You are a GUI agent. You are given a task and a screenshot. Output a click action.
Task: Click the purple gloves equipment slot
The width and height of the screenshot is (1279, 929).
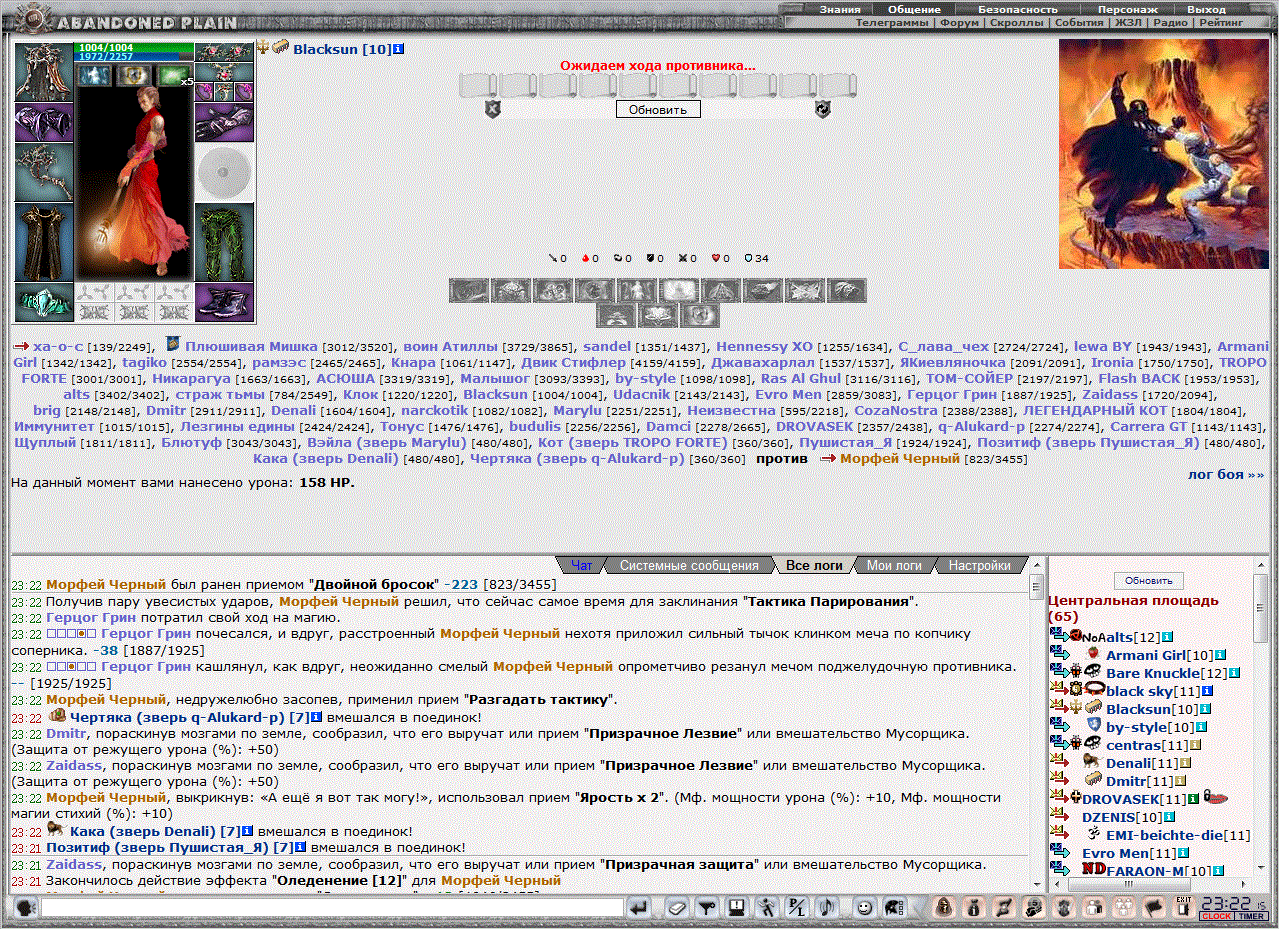click(225, 122)
